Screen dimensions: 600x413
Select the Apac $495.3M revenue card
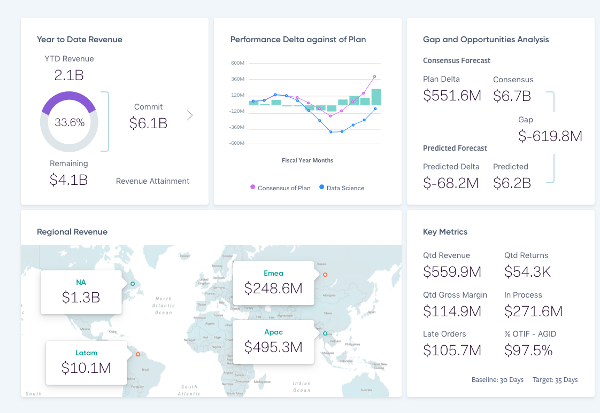pos(274,340)
